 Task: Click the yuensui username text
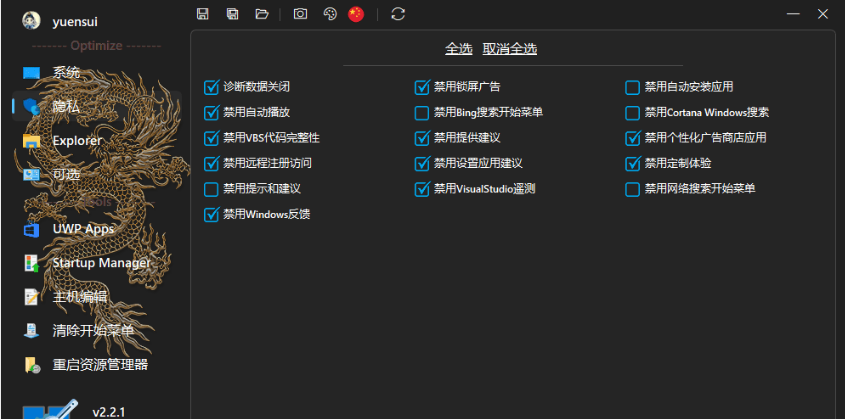pyautogui.click(x=75, y=22)
